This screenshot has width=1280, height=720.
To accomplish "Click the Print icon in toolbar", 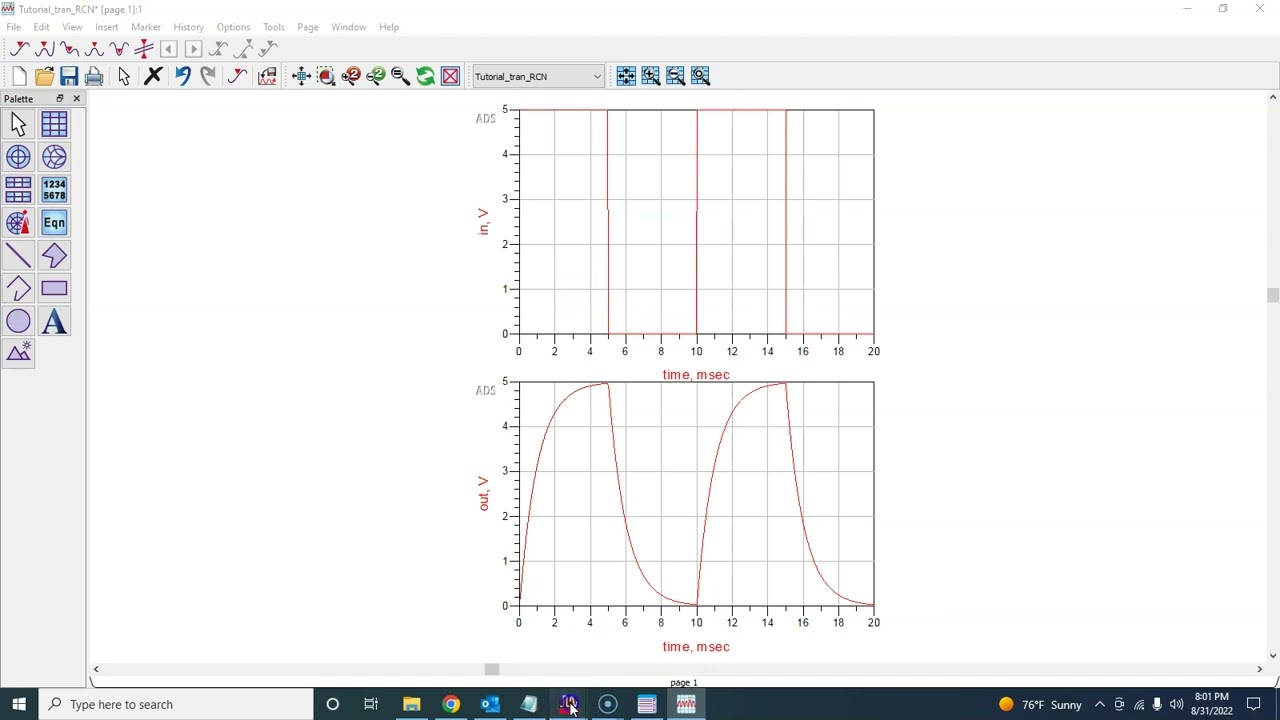I will (94, 77).
